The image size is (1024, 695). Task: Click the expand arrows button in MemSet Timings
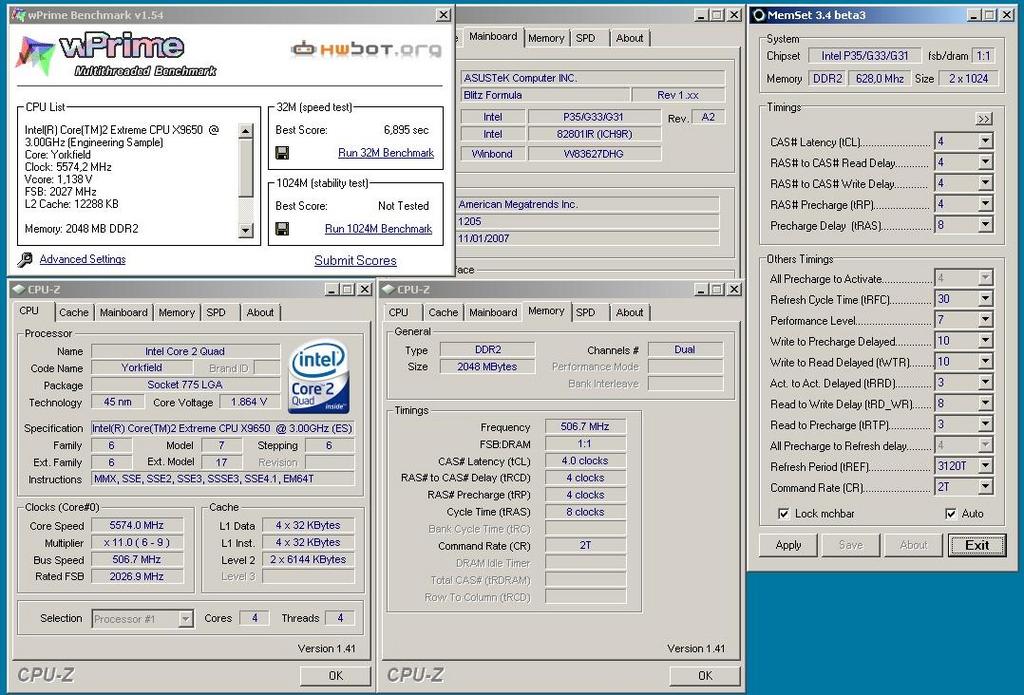984,118
